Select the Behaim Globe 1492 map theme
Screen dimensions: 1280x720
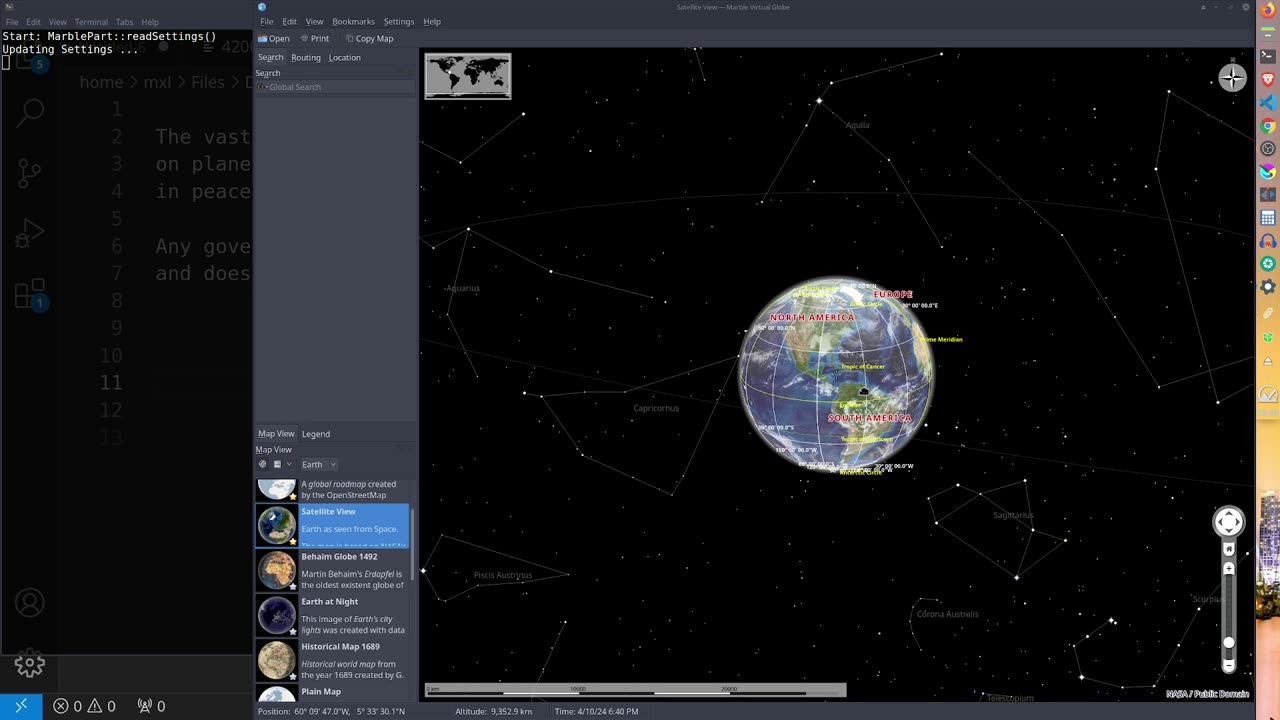point(332,570)
